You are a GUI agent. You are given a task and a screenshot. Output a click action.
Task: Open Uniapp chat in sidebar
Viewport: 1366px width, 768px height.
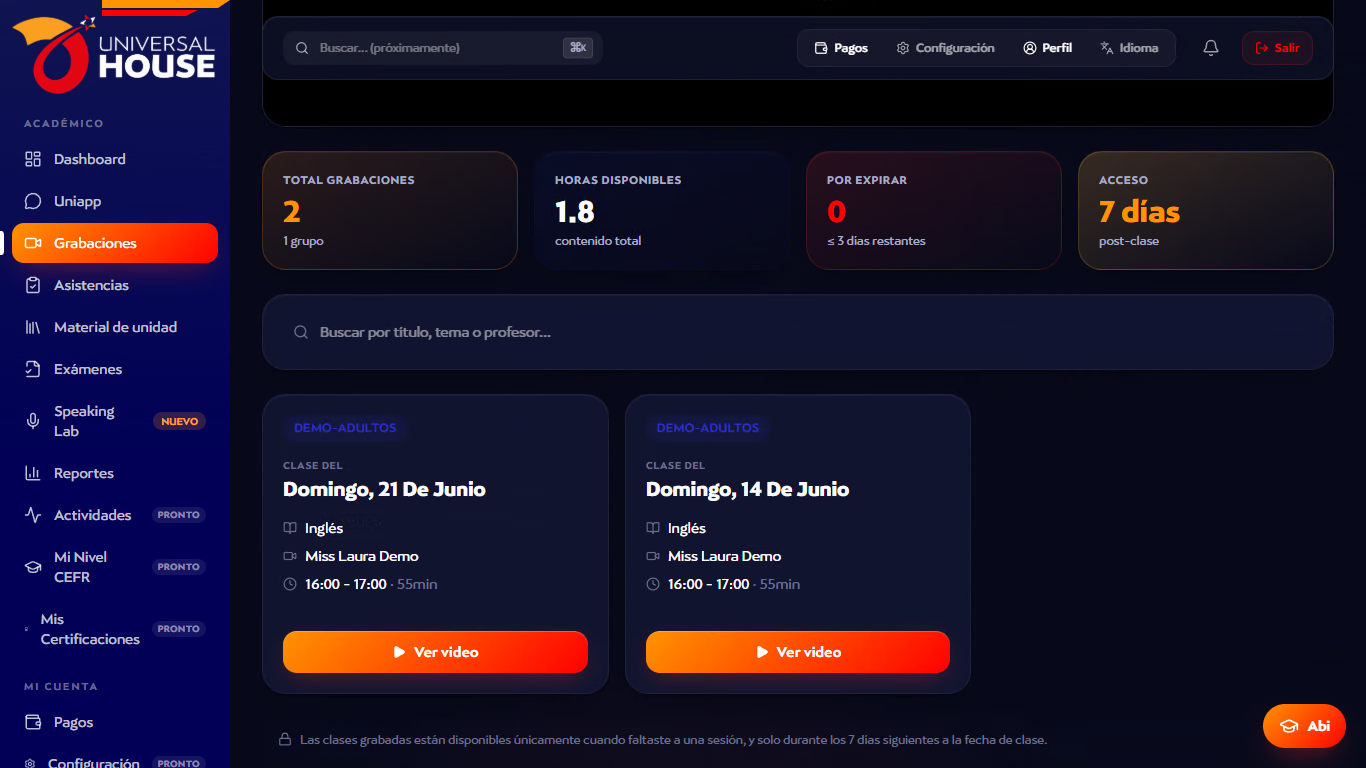pyautogui.click(x=115, y=201)
